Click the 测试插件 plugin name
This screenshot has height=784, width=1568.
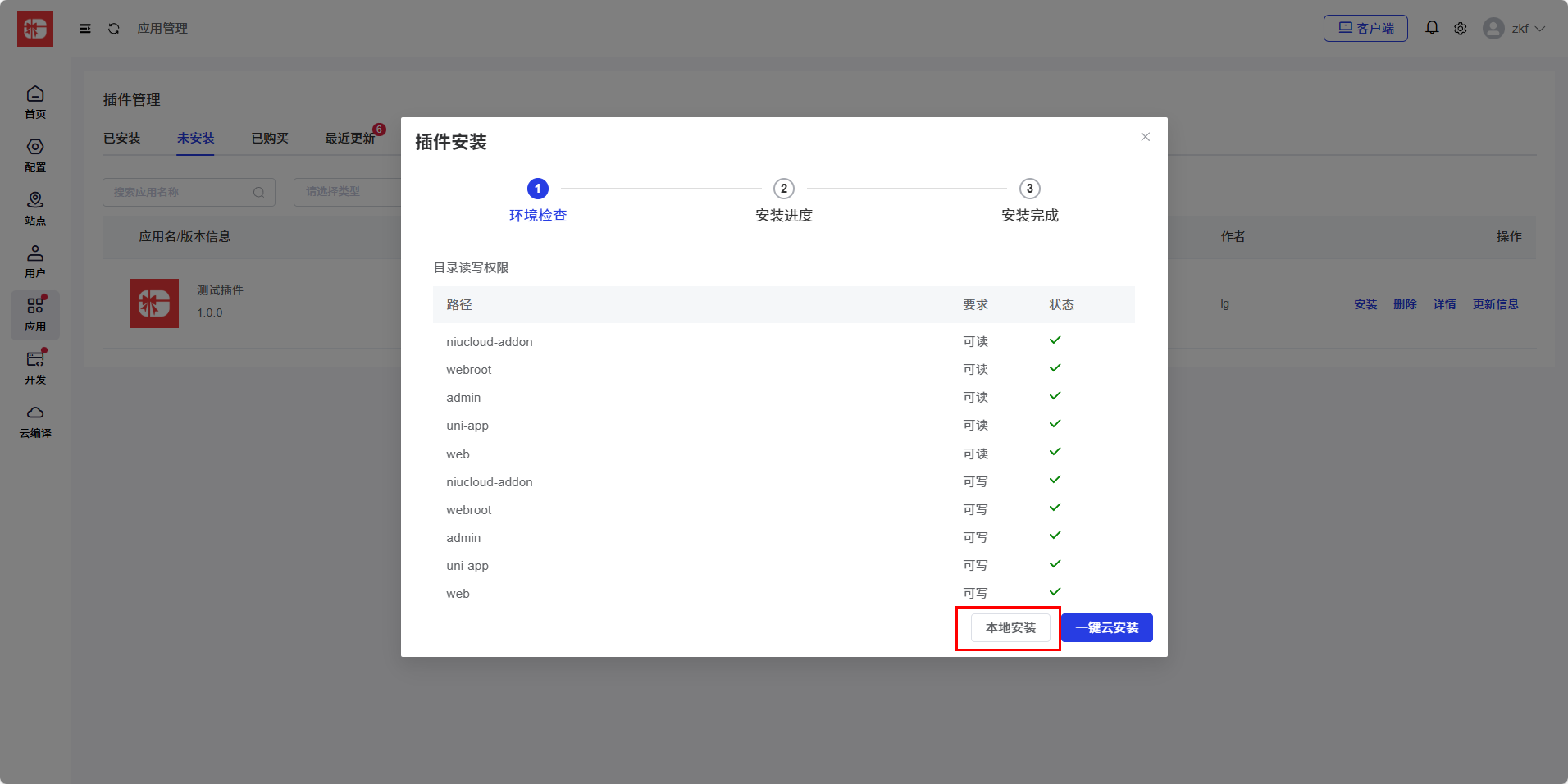click(220, 290)
